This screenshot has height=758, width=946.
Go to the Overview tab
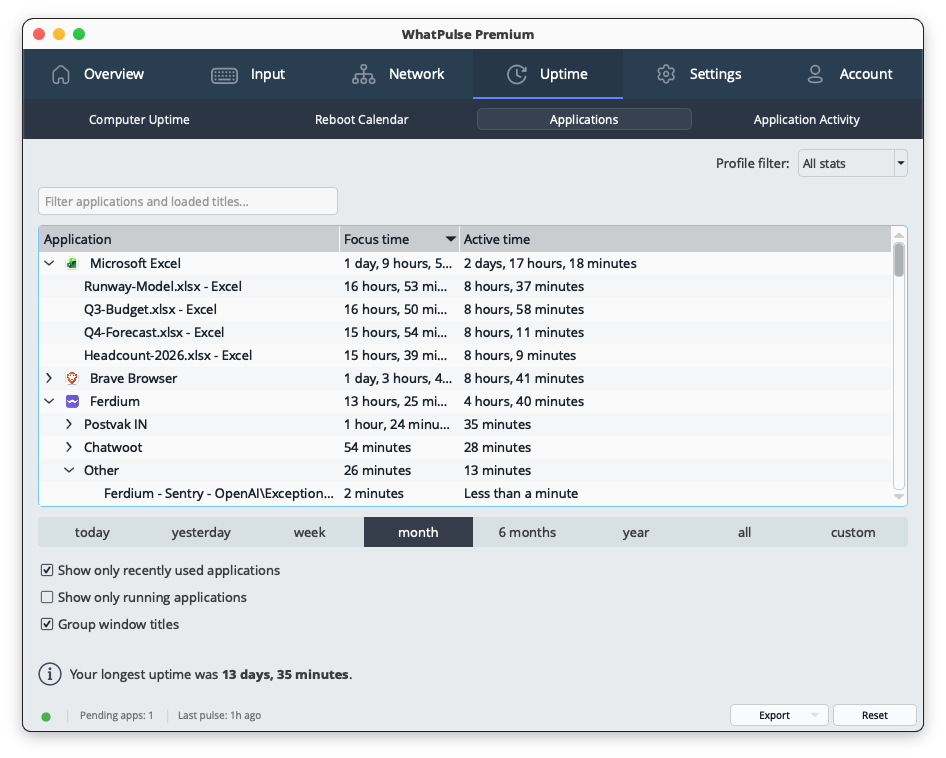tap(98, 74)
